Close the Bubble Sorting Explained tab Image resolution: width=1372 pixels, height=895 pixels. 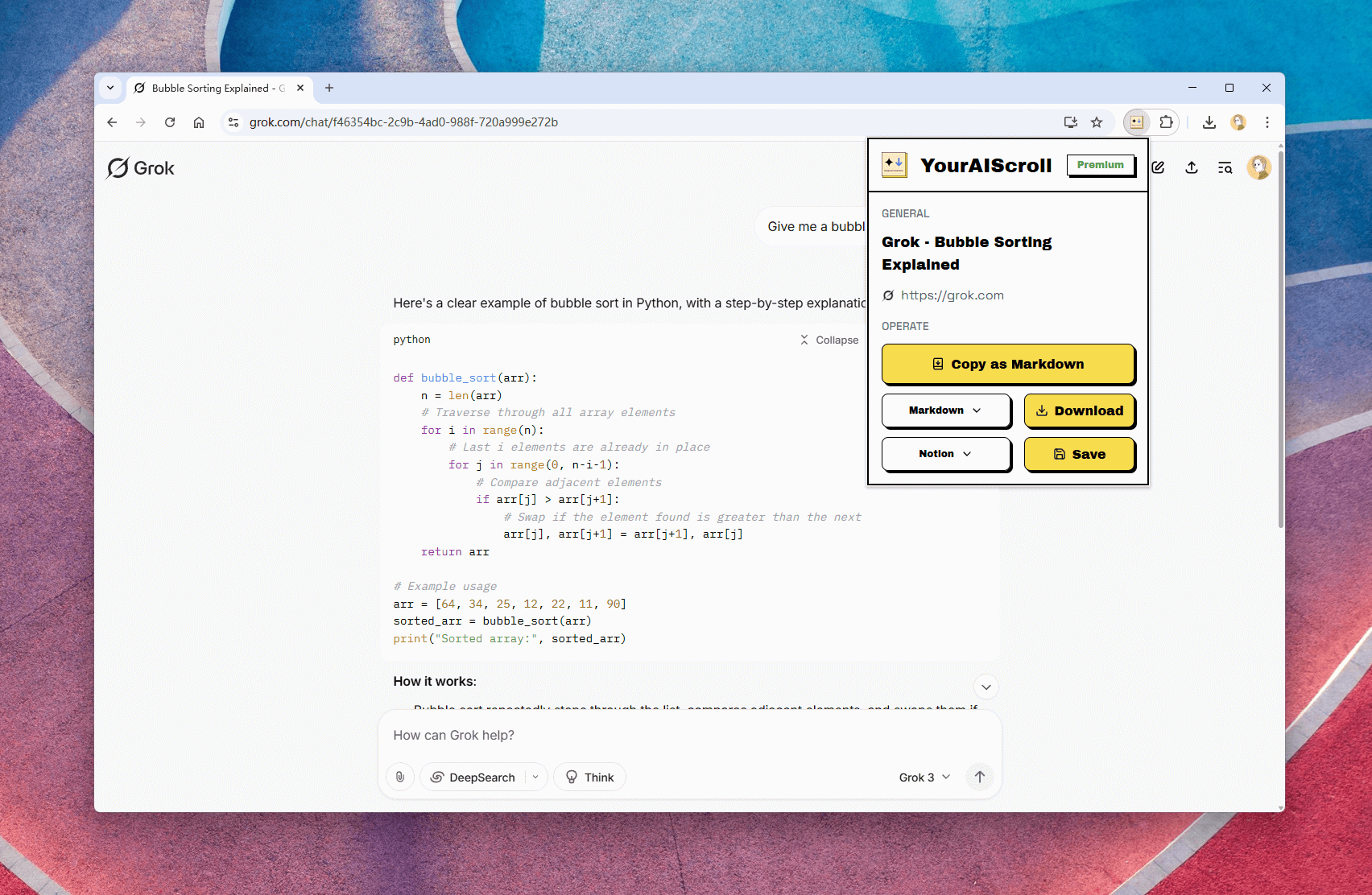click(300, 88)
